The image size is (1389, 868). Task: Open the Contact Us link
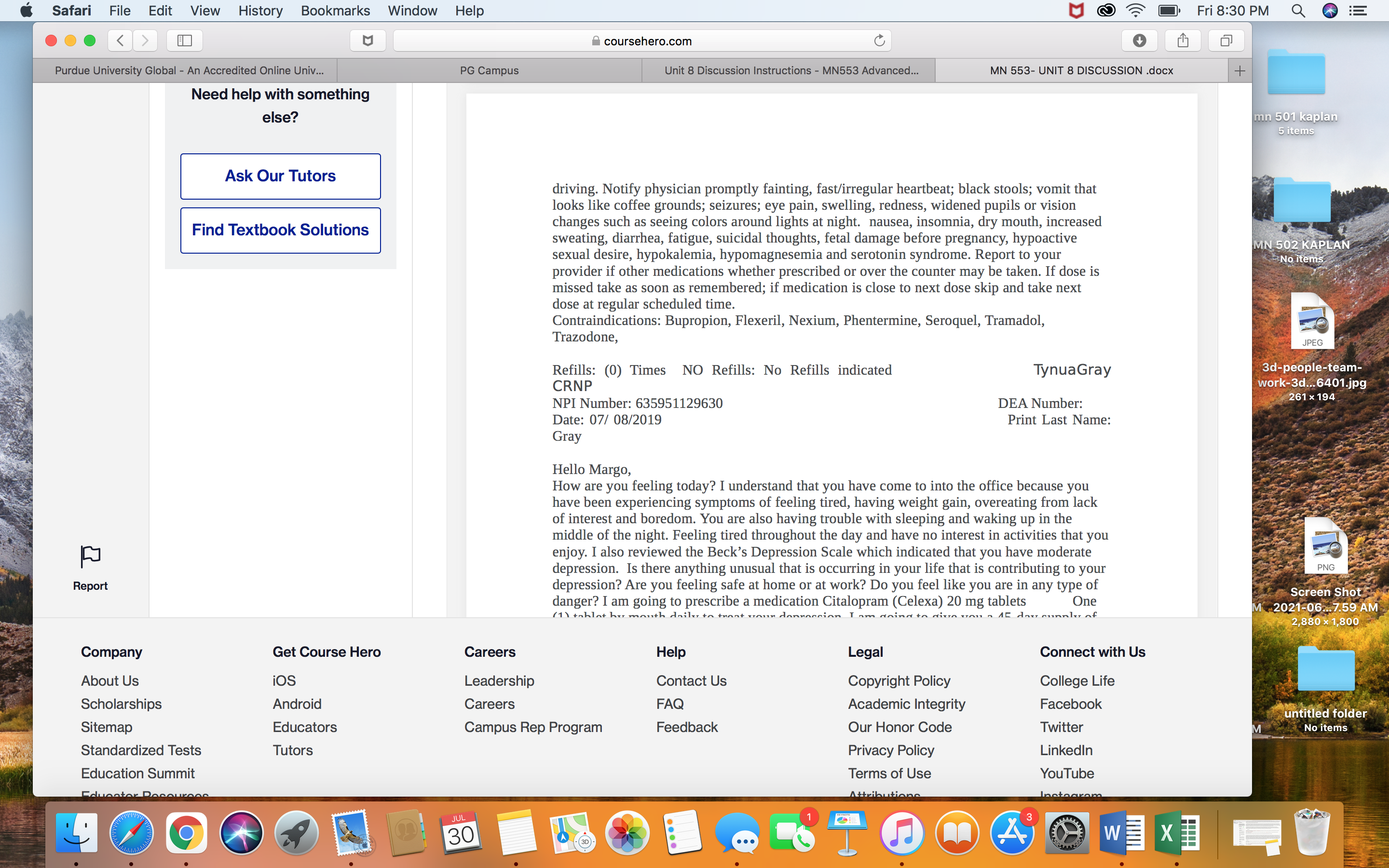pyautogui.click(x=691, y=681)
